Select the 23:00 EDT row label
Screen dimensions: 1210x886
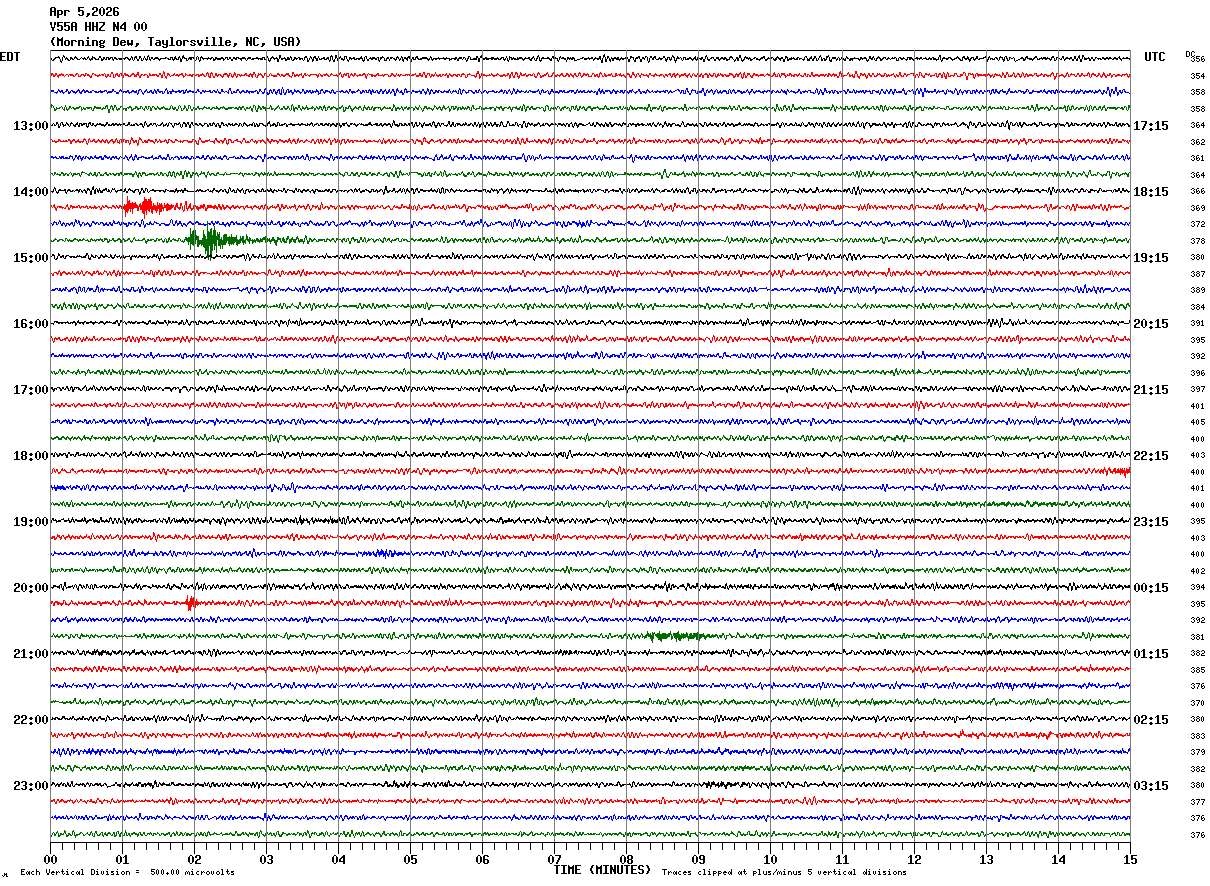pos(30,785)
